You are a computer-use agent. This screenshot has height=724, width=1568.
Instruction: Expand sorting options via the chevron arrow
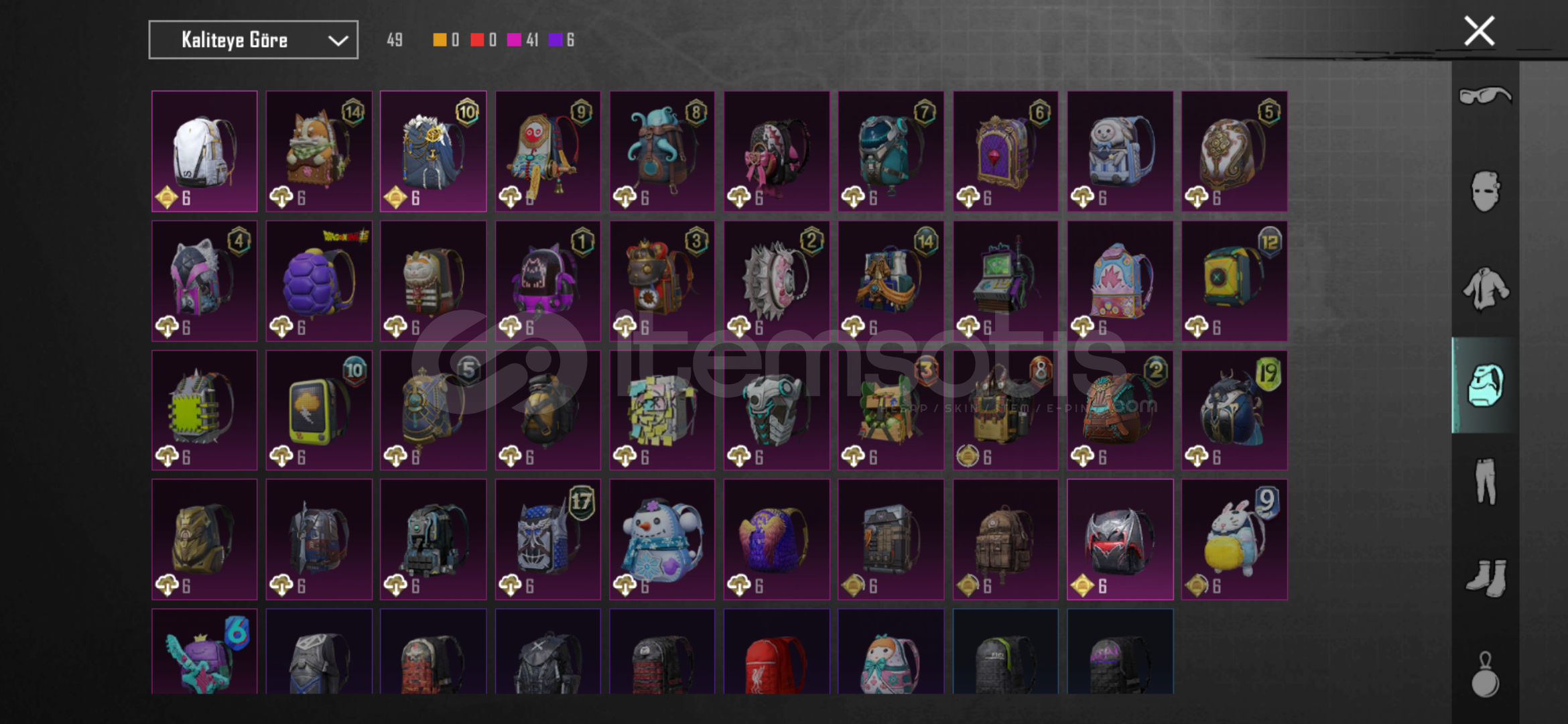(x=338, y=41)
